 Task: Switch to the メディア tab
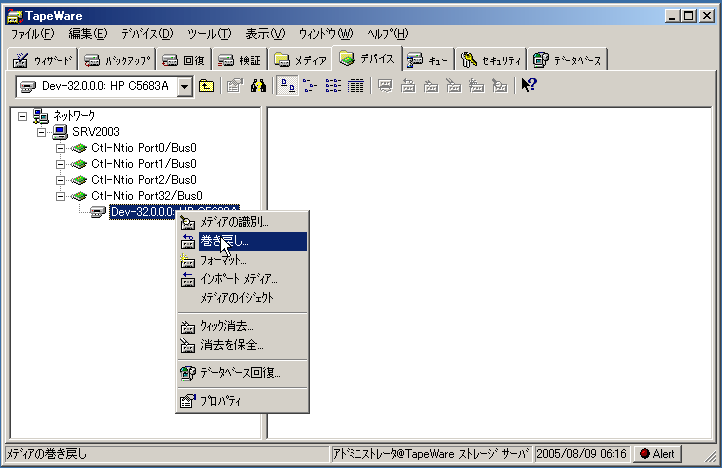(300, 60)
